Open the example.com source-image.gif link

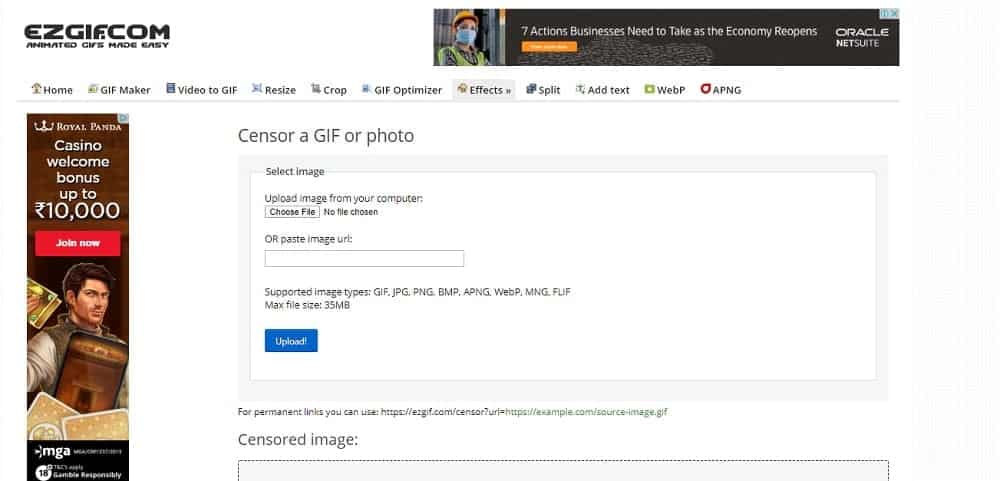pyautogui.click(x=586, y=412)
